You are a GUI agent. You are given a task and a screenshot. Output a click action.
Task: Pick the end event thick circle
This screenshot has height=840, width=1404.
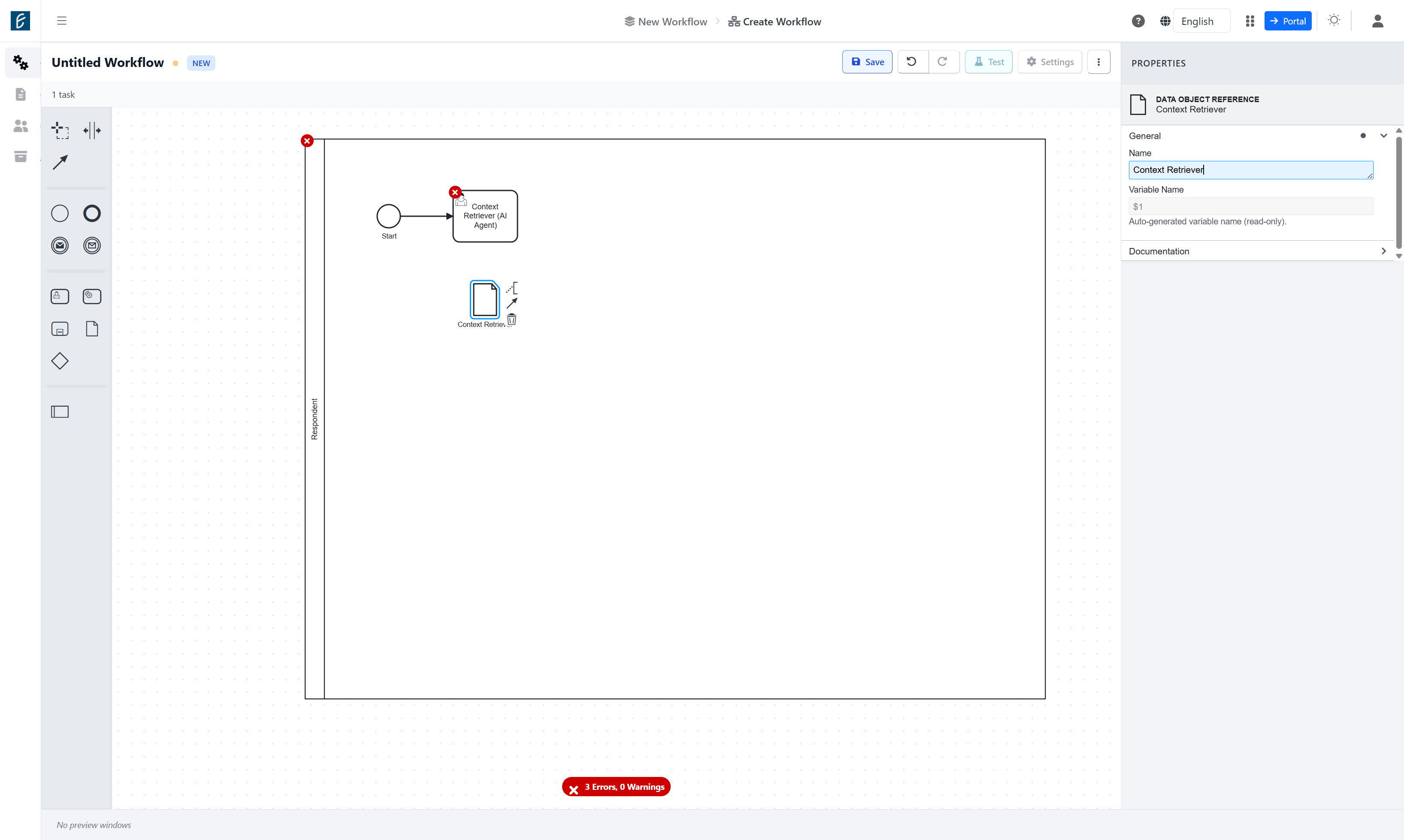(x=92, y=213)
